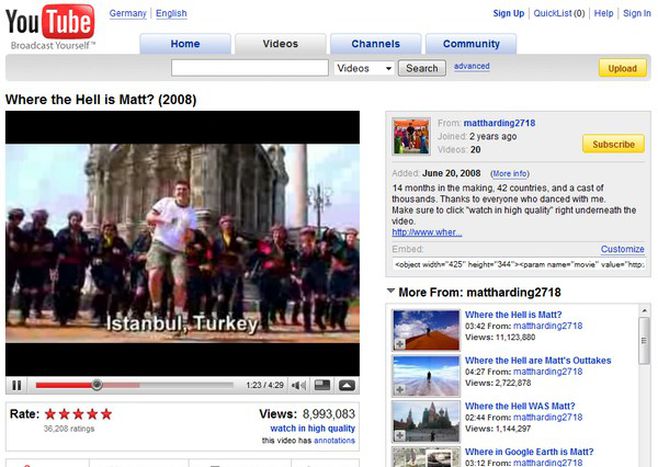Click related list scrollbar up arrow
Image resolution: width=658 pixels, height=467 pixels.
(644, 311)
